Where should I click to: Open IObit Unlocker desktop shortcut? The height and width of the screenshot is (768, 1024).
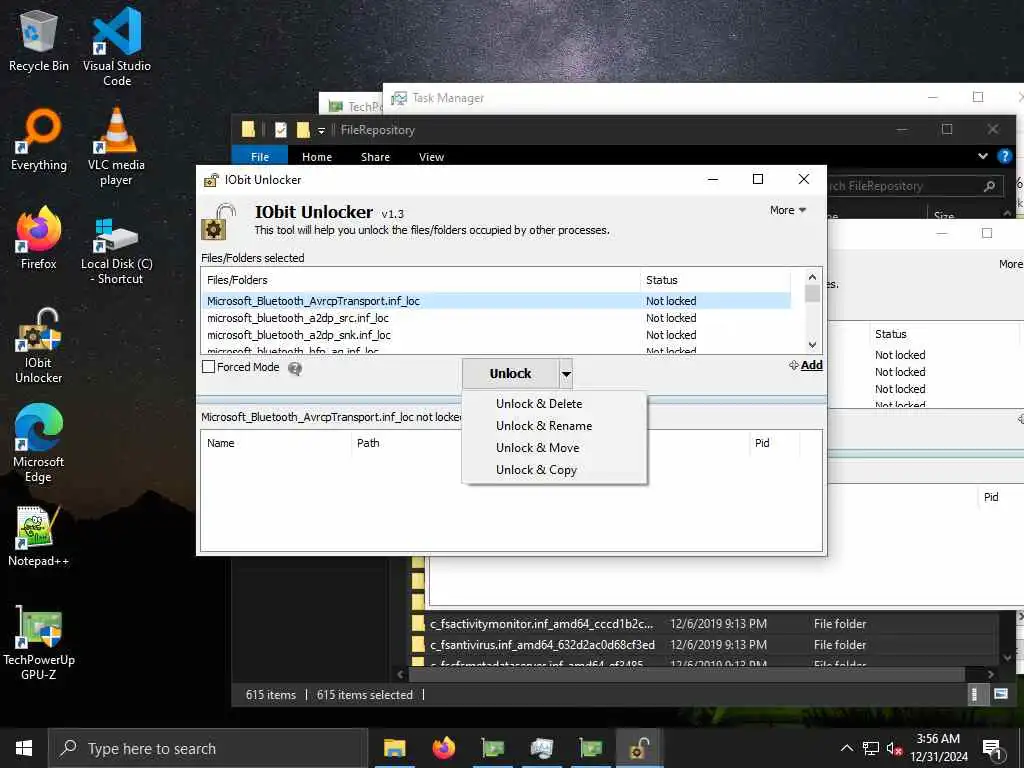point(39,346)
